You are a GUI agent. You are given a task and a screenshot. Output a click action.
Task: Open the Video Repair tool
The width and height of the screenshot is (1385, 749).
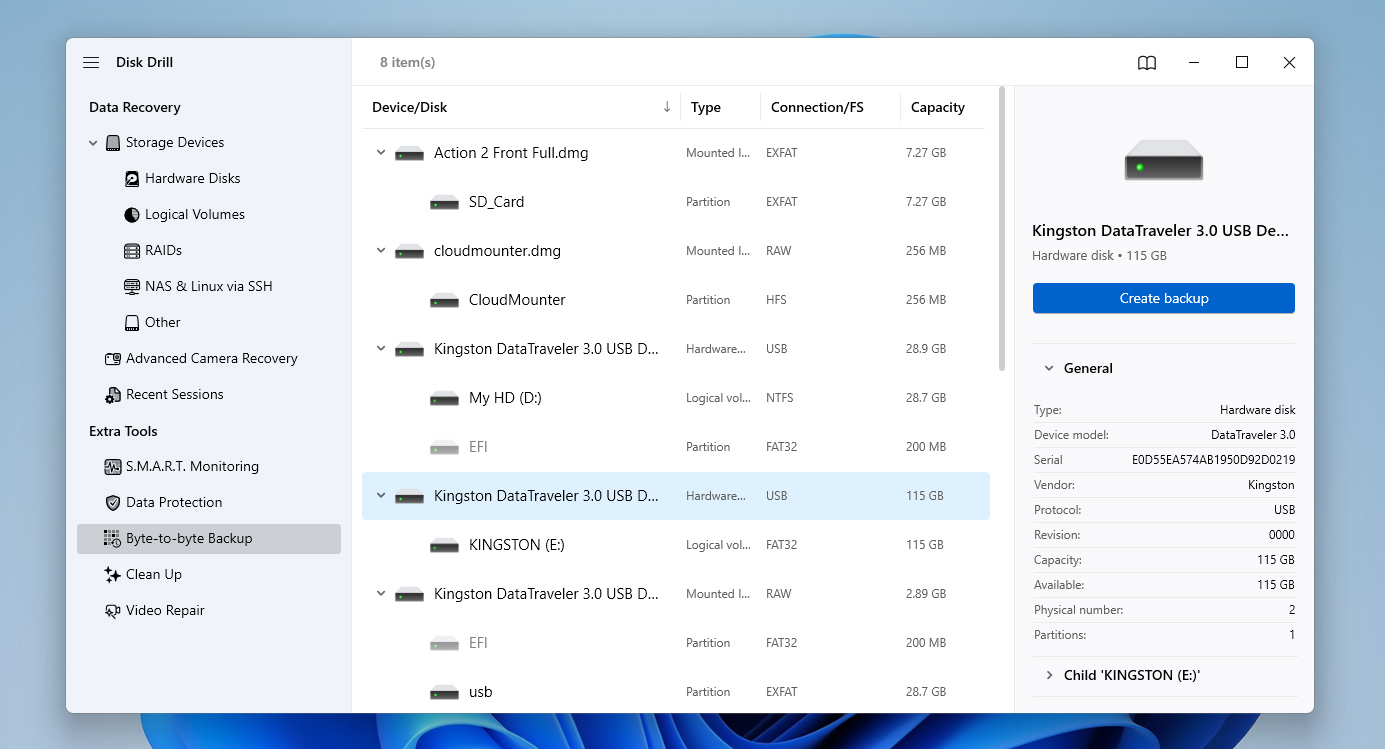point(166,610)
